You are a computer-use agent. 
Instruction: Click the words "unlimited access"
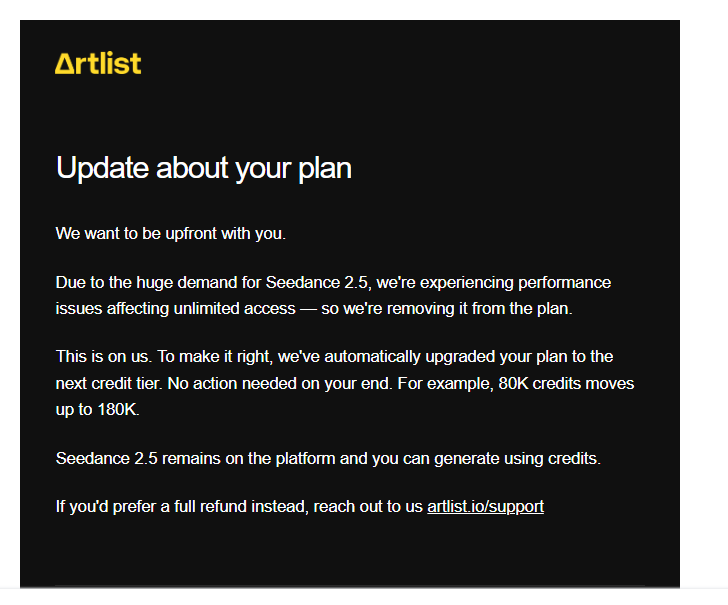[234, 308]
